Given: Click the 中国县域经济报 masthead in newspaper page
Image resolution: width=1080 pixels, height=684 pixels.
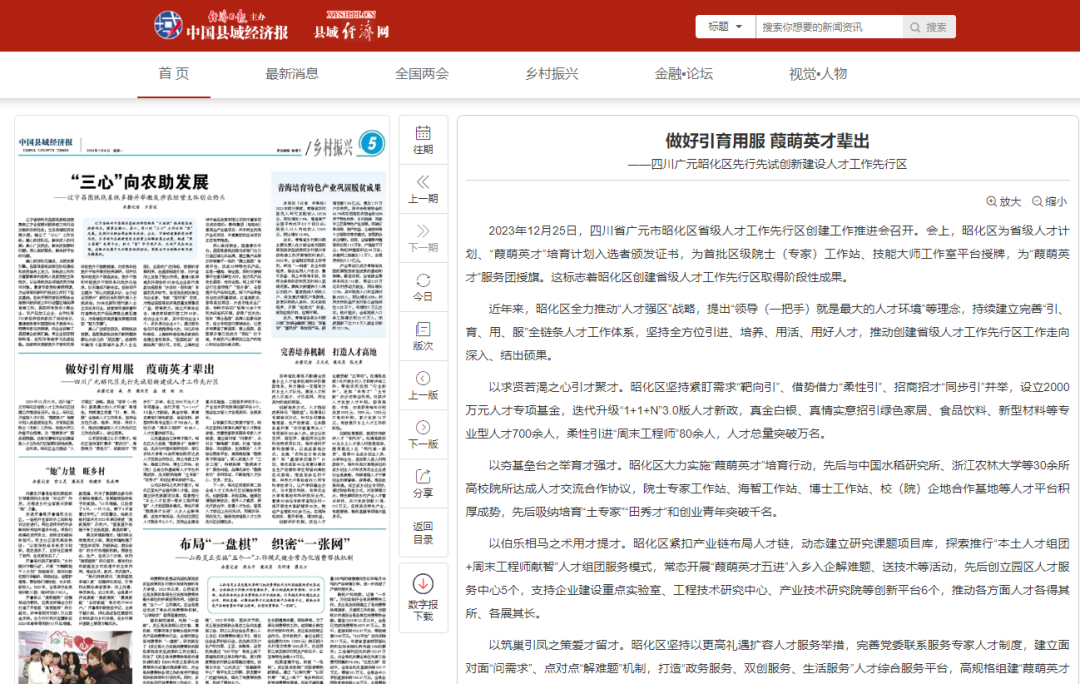Looking at the screenshot, I should [x=45, y=143].
